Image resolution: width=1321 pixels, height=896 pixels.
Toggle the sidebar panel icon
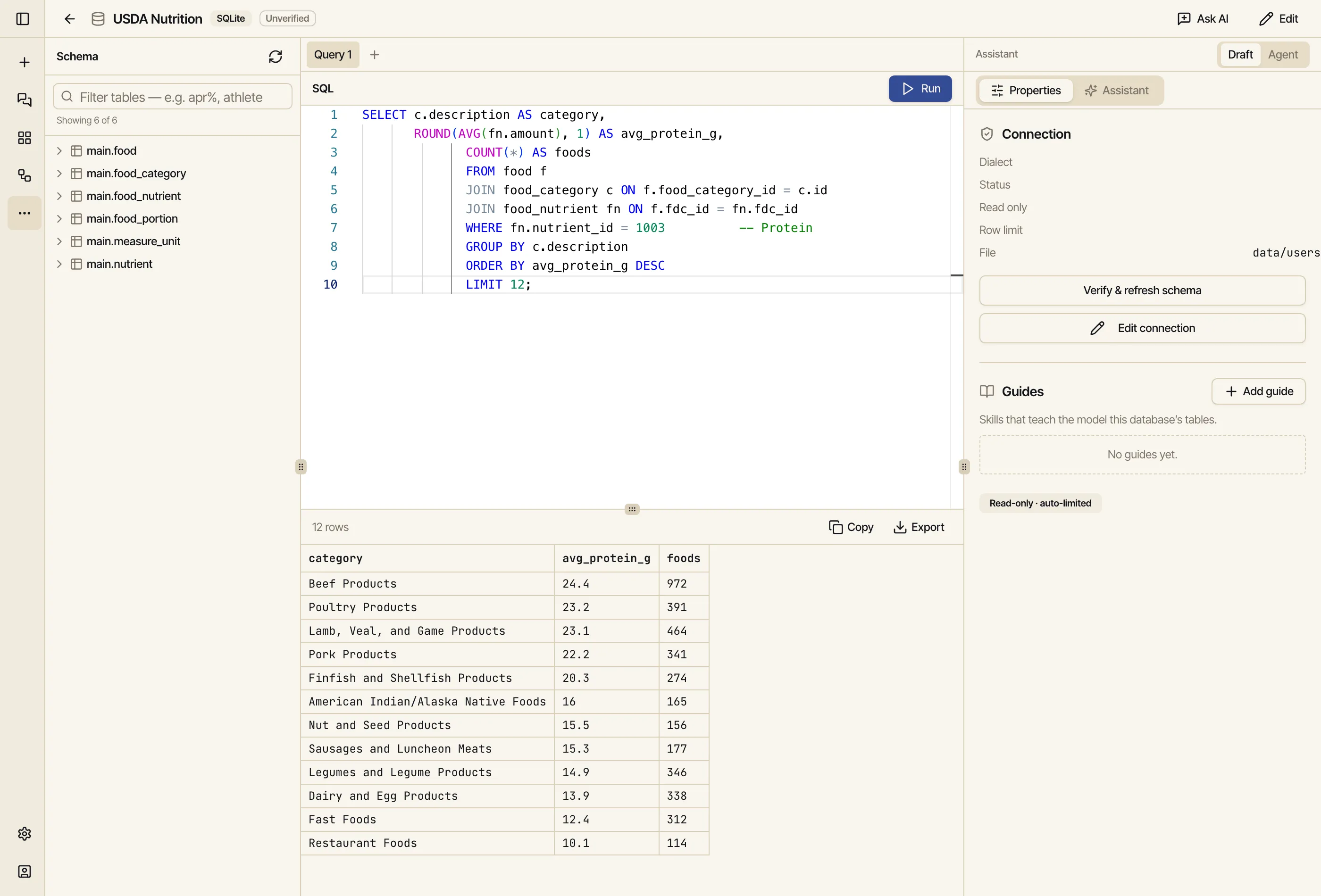click(x=23, y=19)
